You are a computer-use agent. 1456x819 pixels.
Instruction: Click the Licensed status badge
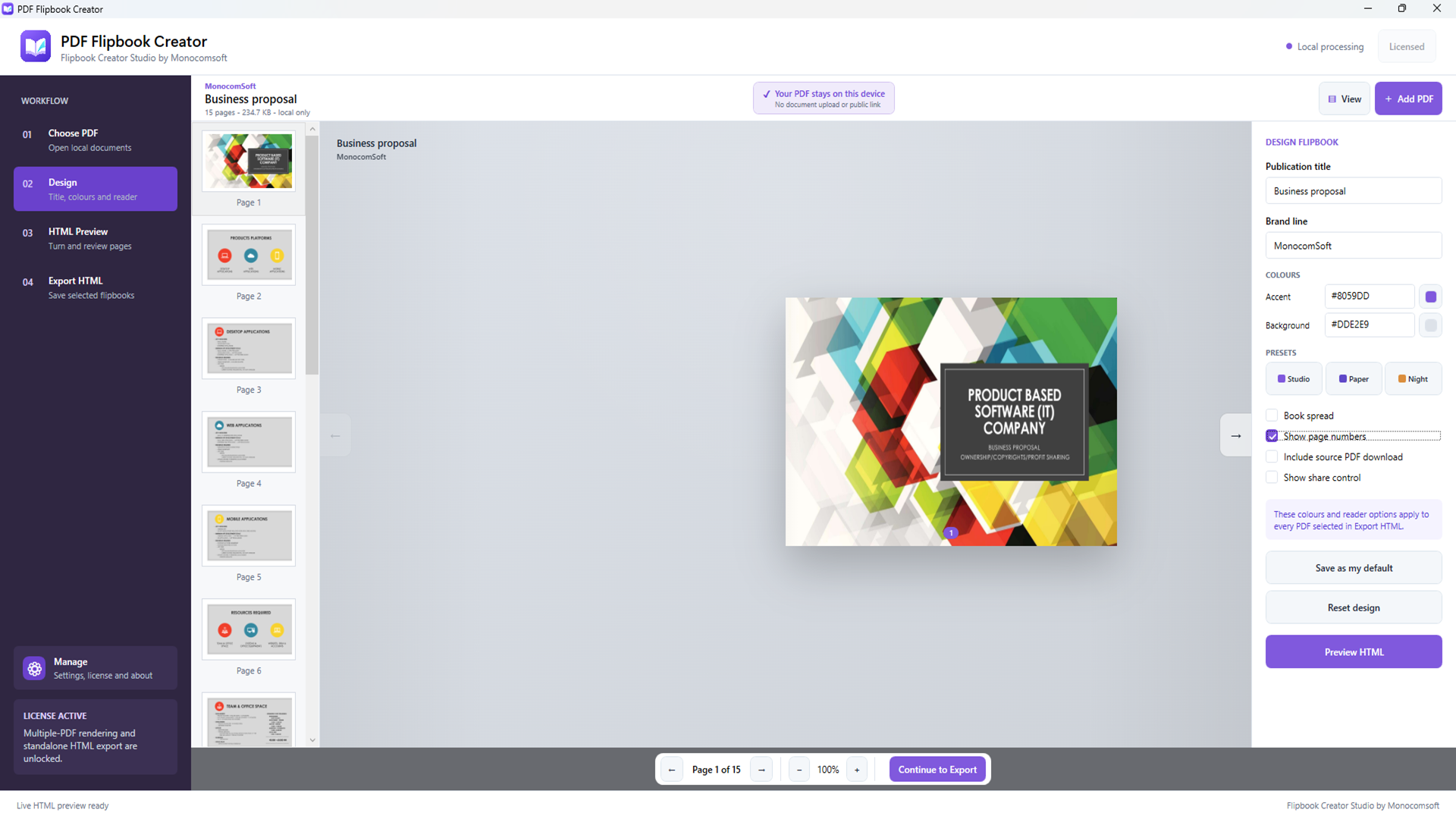1406,46
